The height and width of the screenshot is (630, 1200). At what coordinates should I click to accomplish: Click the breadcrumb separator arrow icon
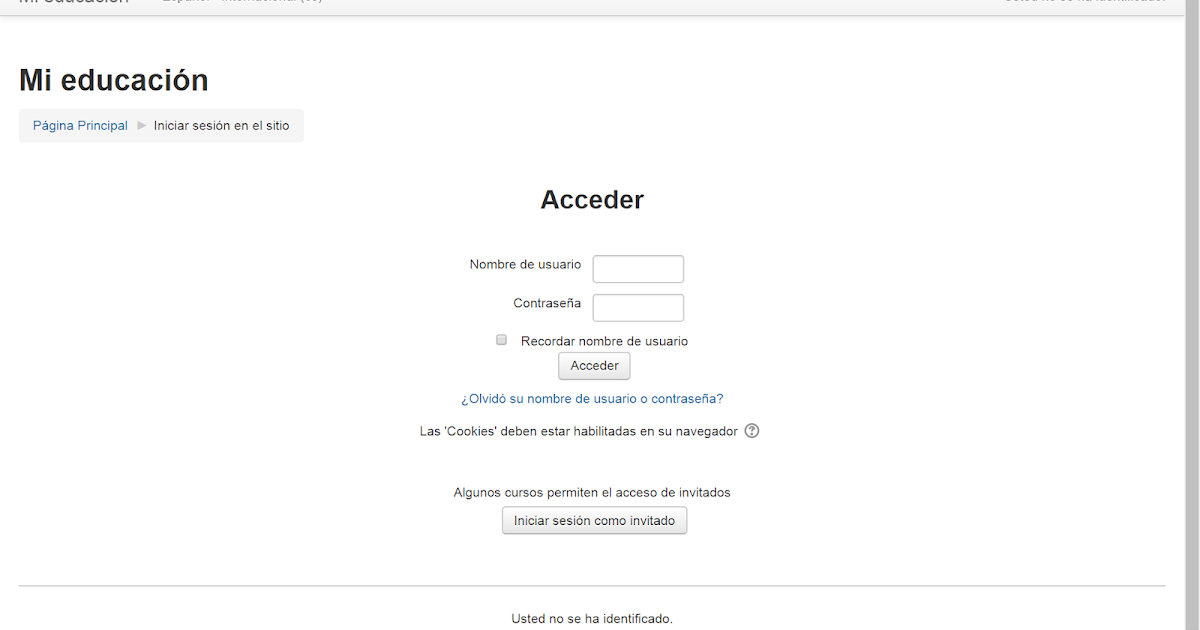141,125
